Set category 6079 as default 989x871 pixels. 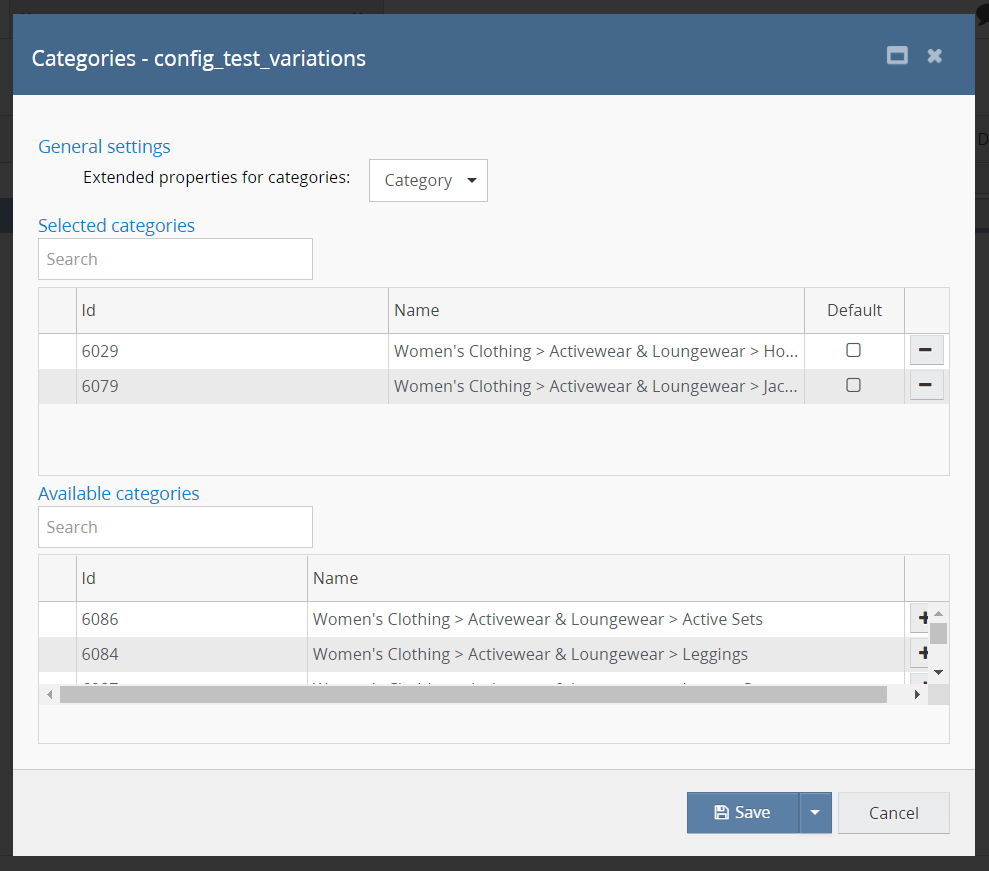point(853,385)
